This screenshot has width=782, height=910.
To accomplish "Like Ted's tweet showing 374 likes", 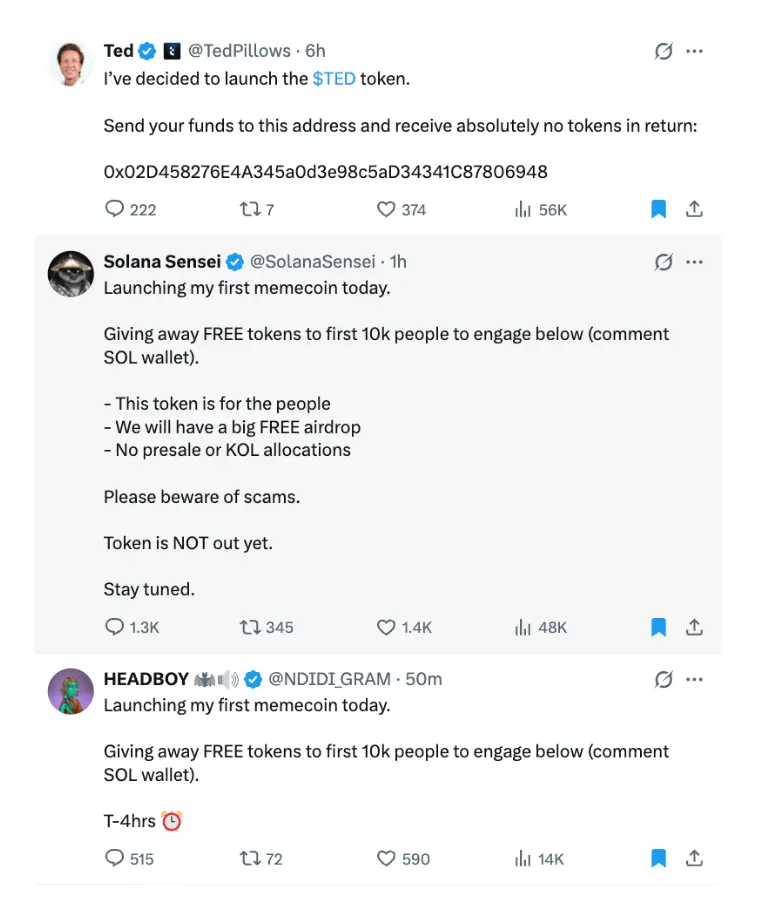I will point(386,209).
